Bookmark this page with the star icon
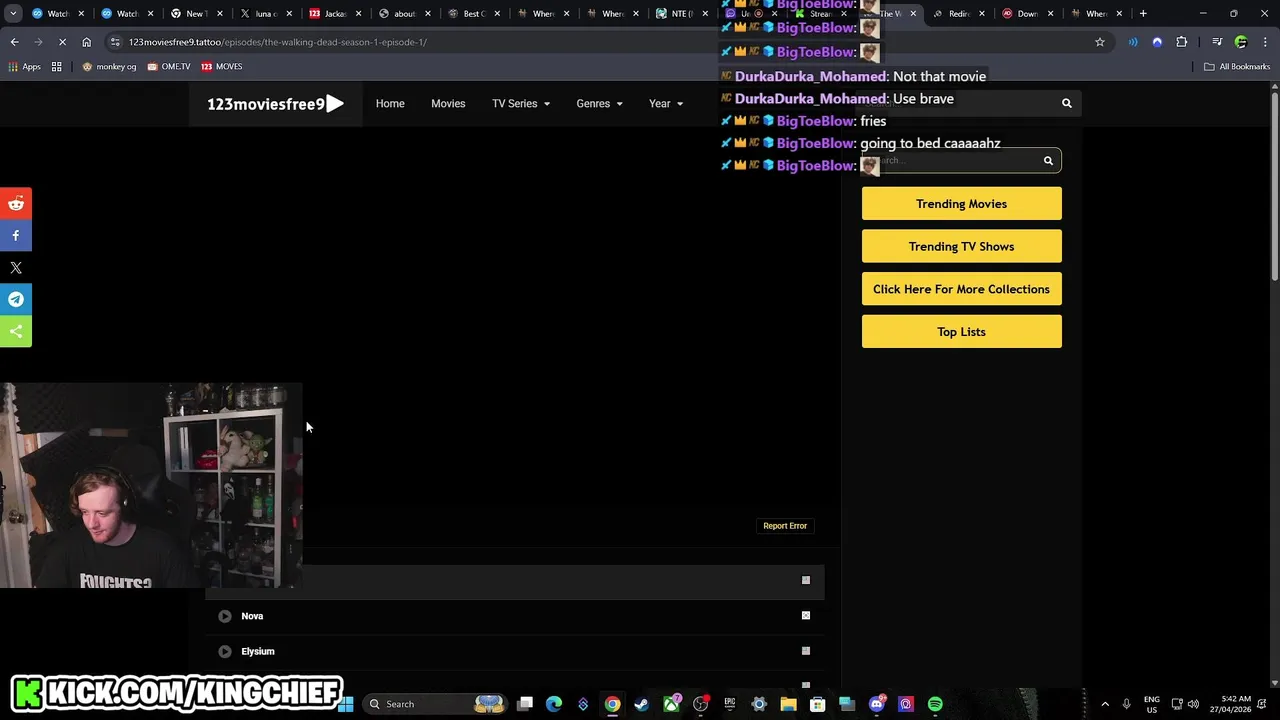 (x=1100, y=42)
